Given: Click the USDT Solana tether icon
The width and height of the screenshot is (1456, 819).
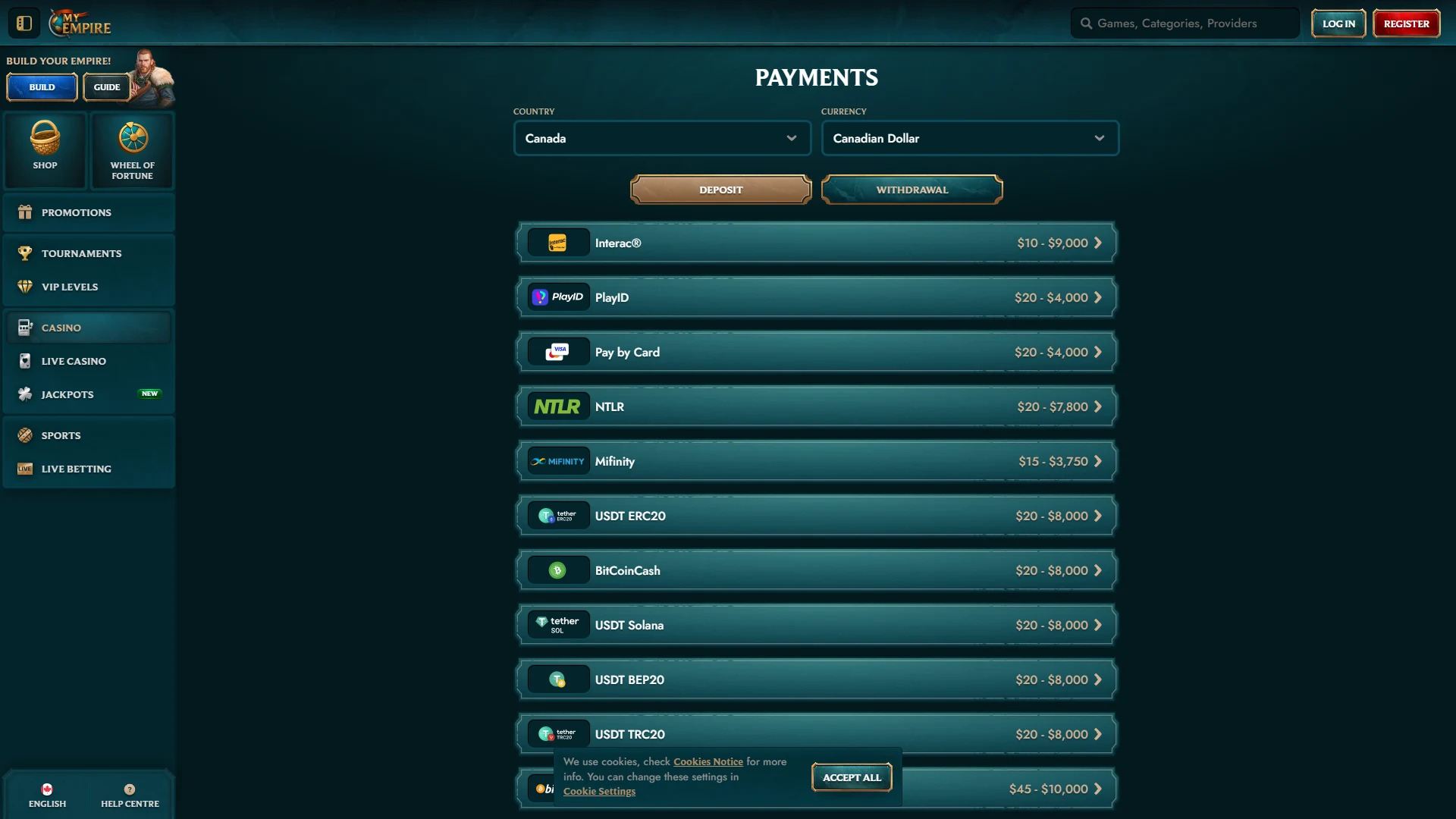Looking at the screenshot, I should pos(557,625).
